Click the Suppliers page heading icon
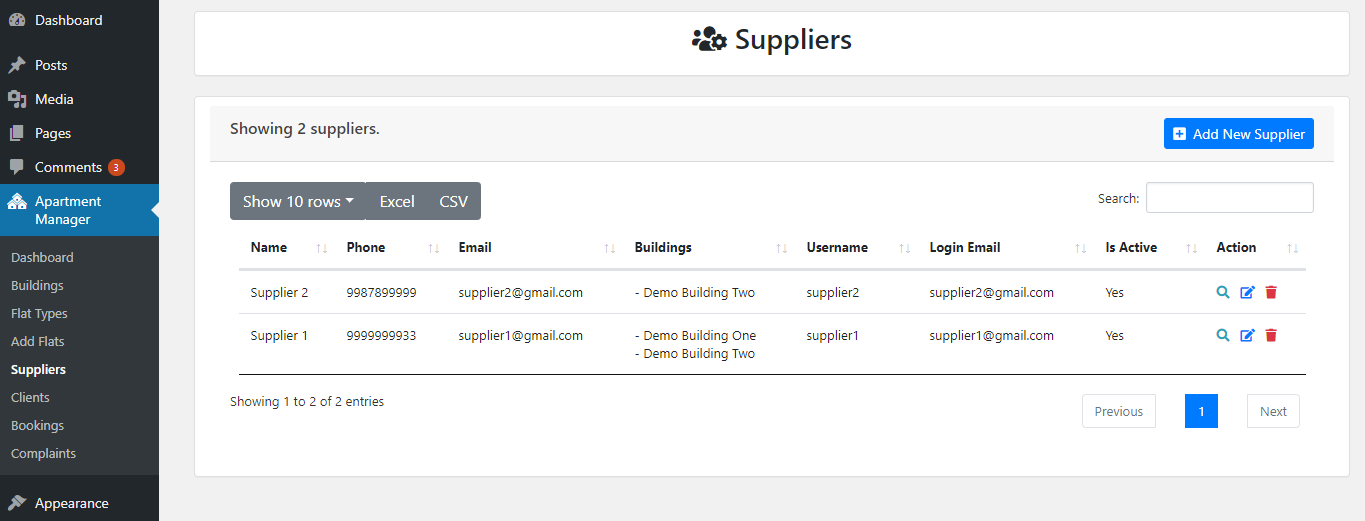 click(x=709, y=40)
